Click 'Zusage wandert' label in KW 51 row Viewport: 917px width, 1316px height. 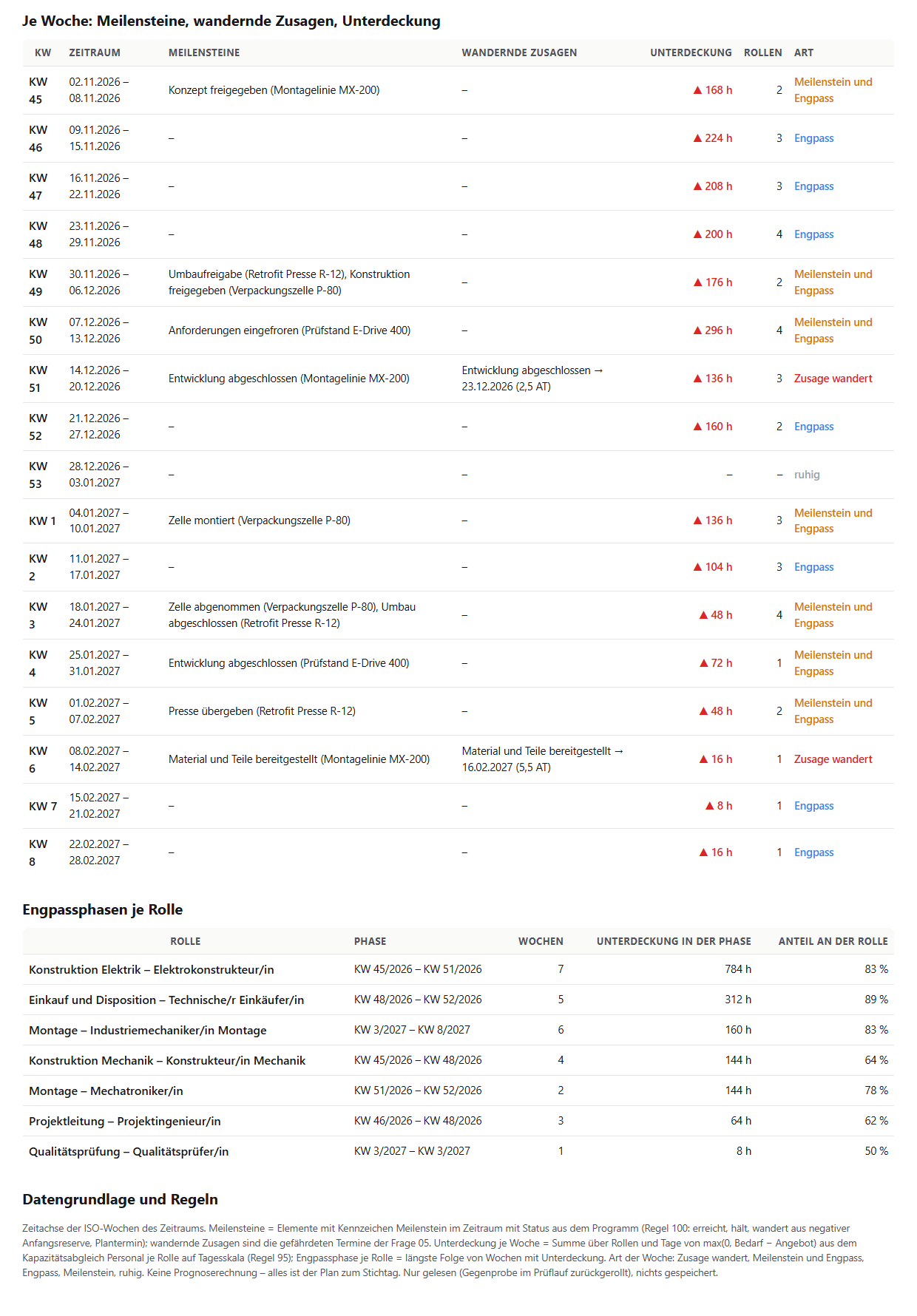pos(833,379)
